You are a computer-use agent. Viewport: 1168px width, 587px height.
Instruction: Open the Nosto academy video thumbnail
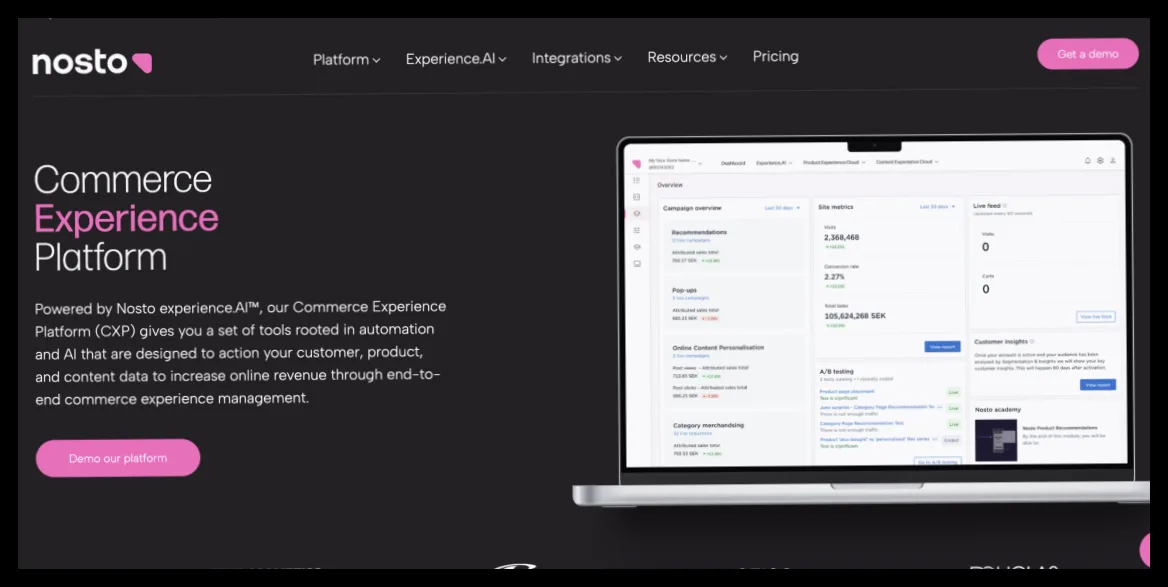pos(996,440)
